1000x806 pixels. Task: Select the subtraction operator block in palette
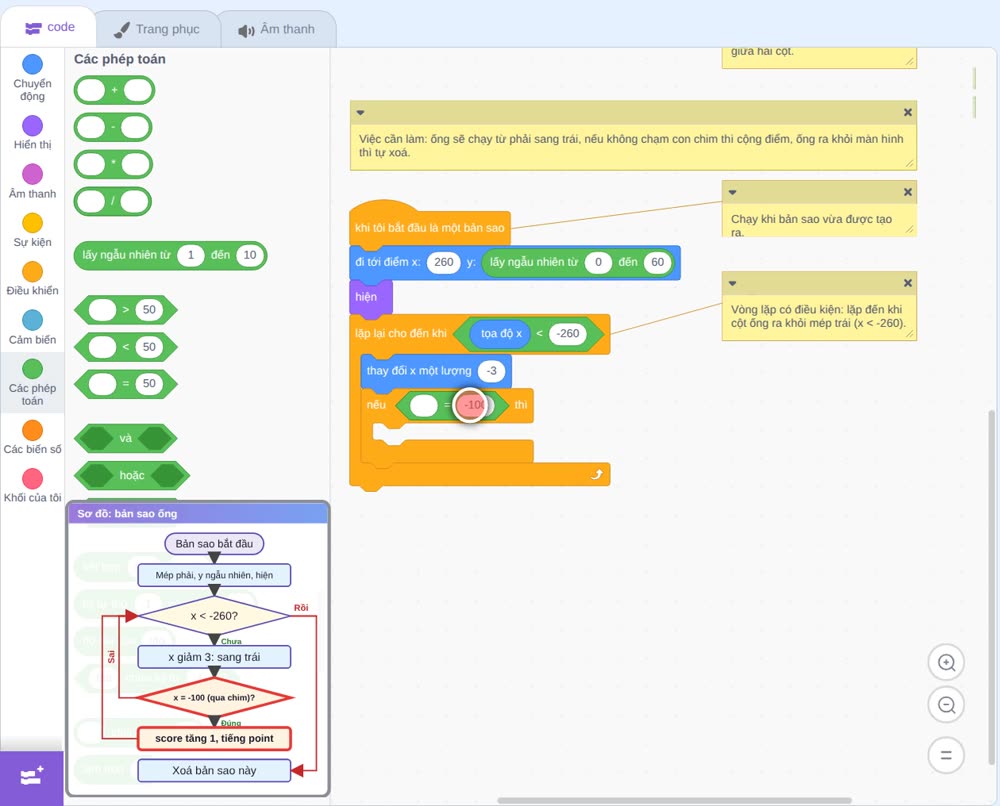[x=113, y=127]
